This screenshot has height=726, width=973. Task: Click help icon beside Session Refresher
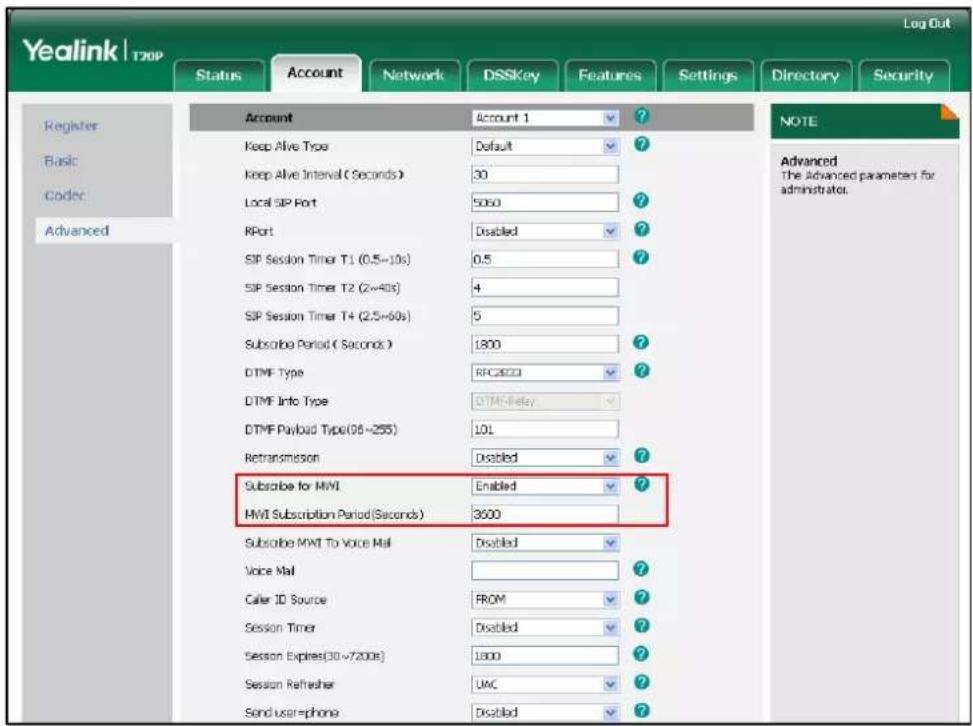coord(642,682)
